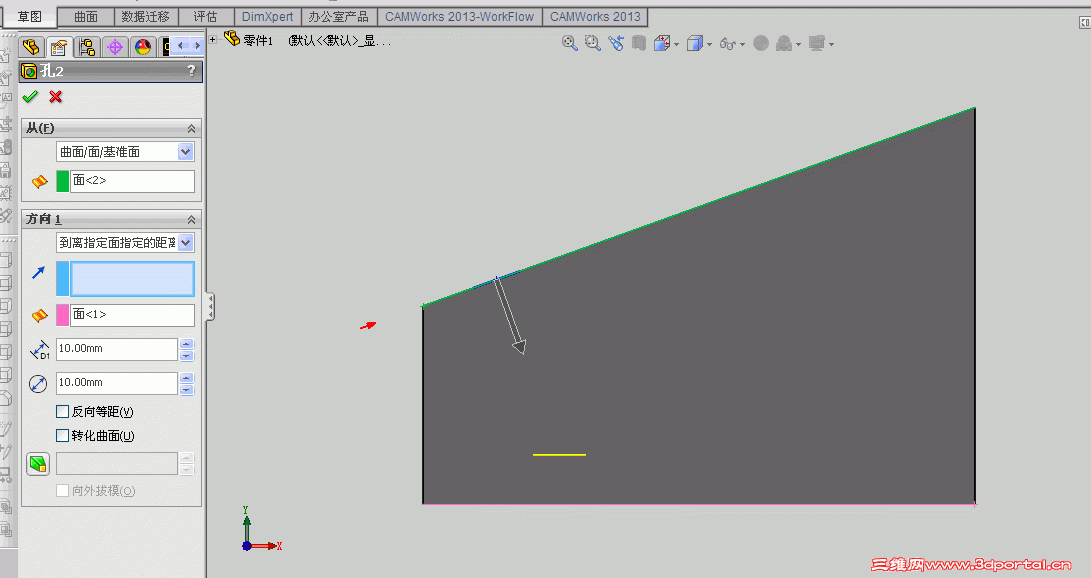Increase the D1 offset distance spinner
Image resolution: width=1091 pixels, height=578 pixels.
pos(186,344)
